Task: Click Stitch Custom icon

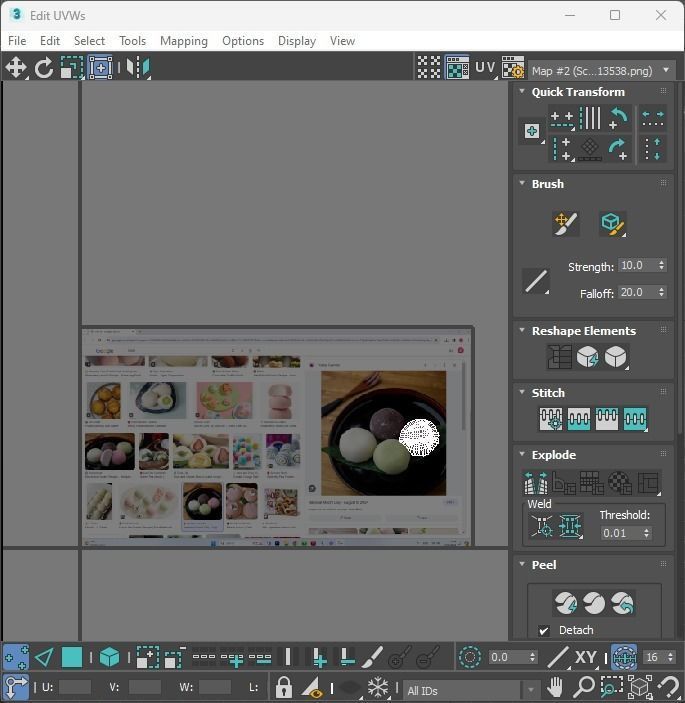Action: (x=635, y=418)
